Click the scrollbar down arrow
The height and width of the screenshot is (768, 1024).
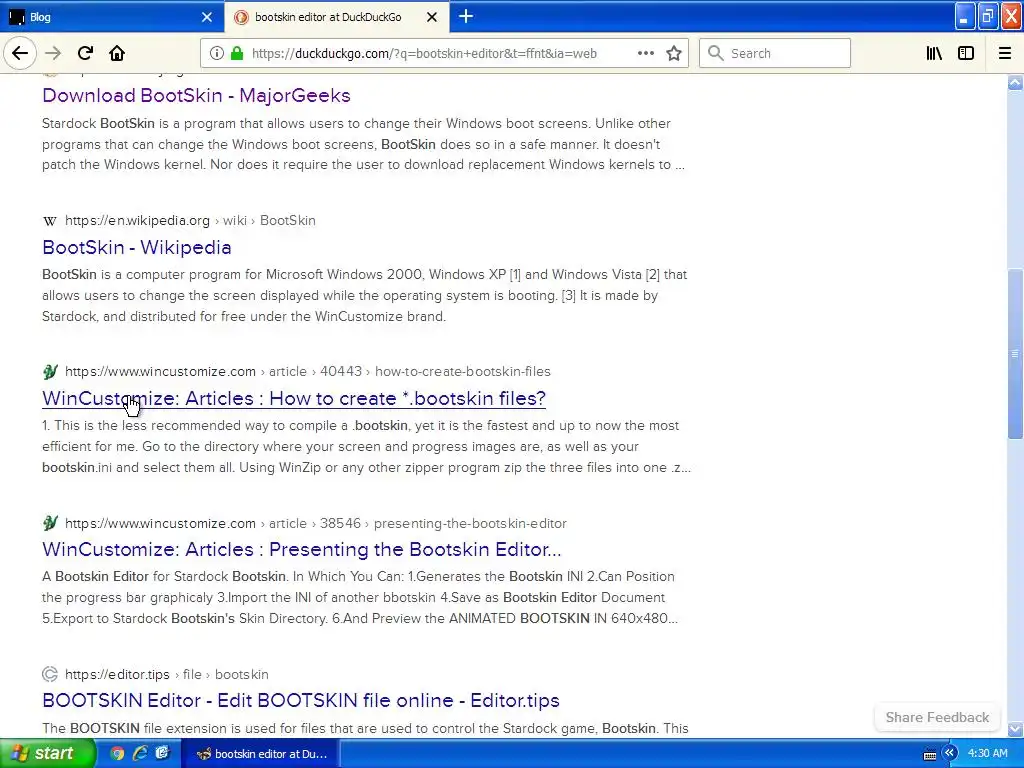coord(1015,729)
